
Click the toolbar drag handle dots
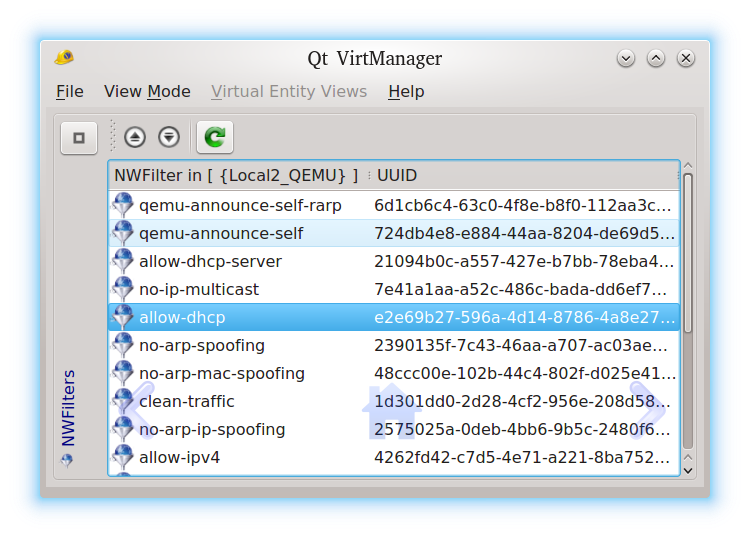click(x=113, y=136)
